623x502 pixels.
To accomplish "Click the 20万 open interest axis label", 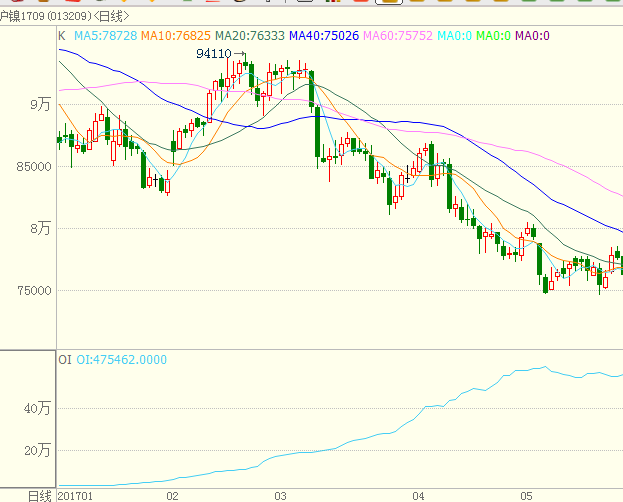I will pyautogui.click(x=37, y=450).
